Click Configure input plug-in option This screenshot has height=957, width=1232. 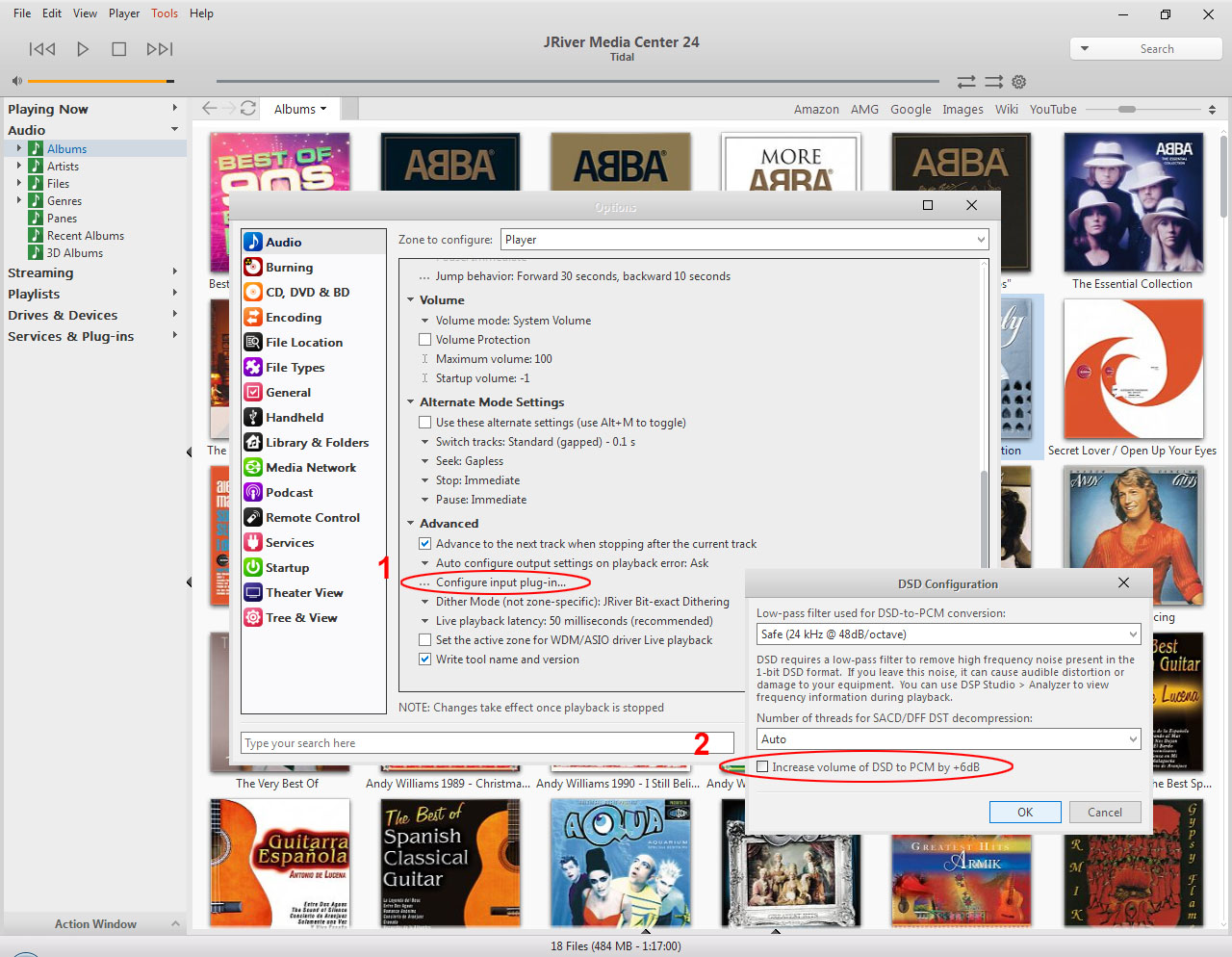[x=500, y=582]
